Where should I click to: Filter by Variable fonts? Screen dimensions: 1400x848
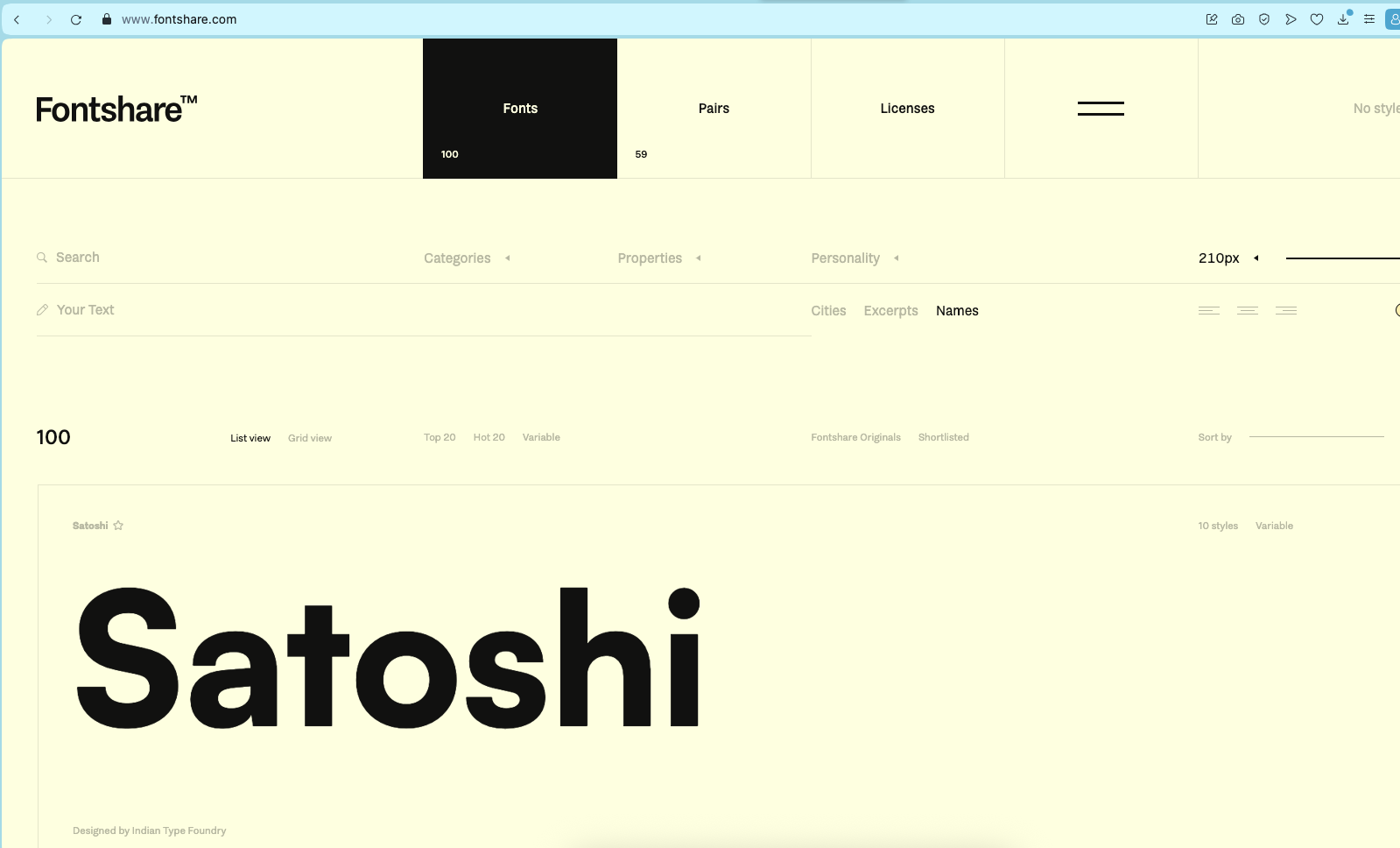(541, 437)
